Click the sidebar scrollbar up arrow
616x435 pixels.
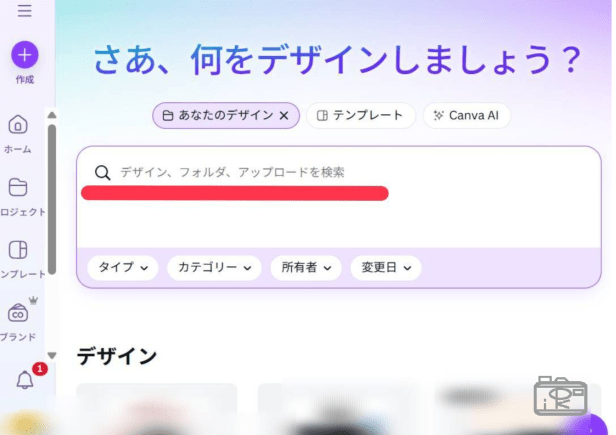(52, 115)
